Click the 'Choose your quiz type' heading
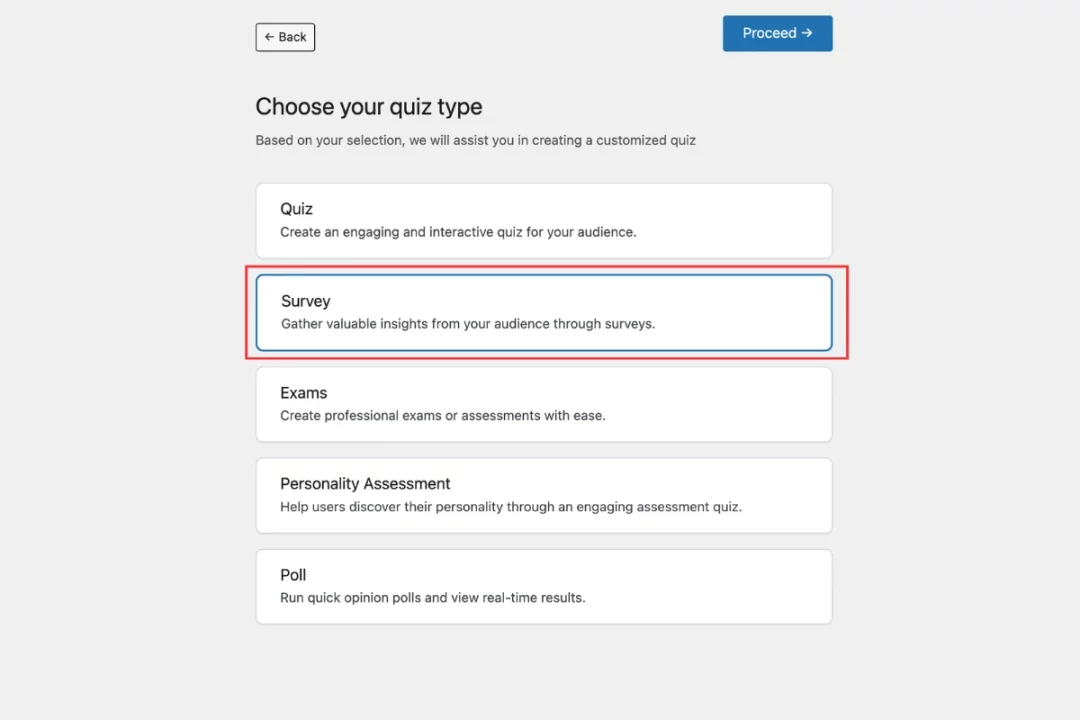 tap(369, 106)
